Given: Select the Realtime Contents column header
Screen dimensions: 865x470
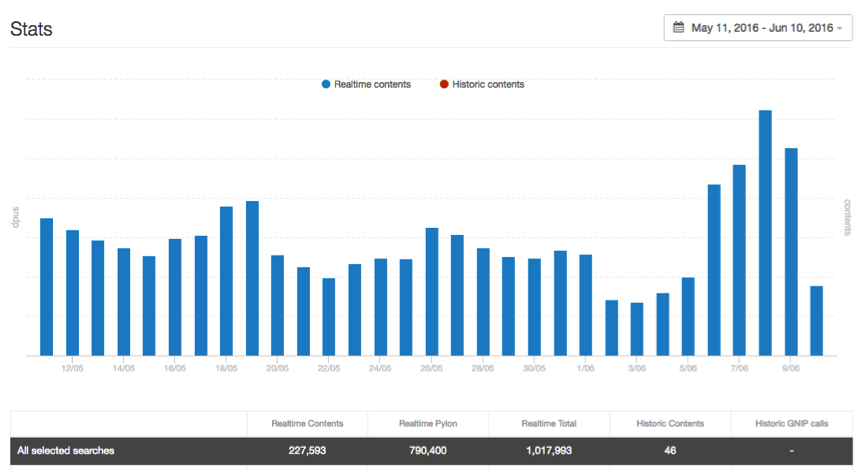Looking at the screenshot, I should tap(307, 424).
